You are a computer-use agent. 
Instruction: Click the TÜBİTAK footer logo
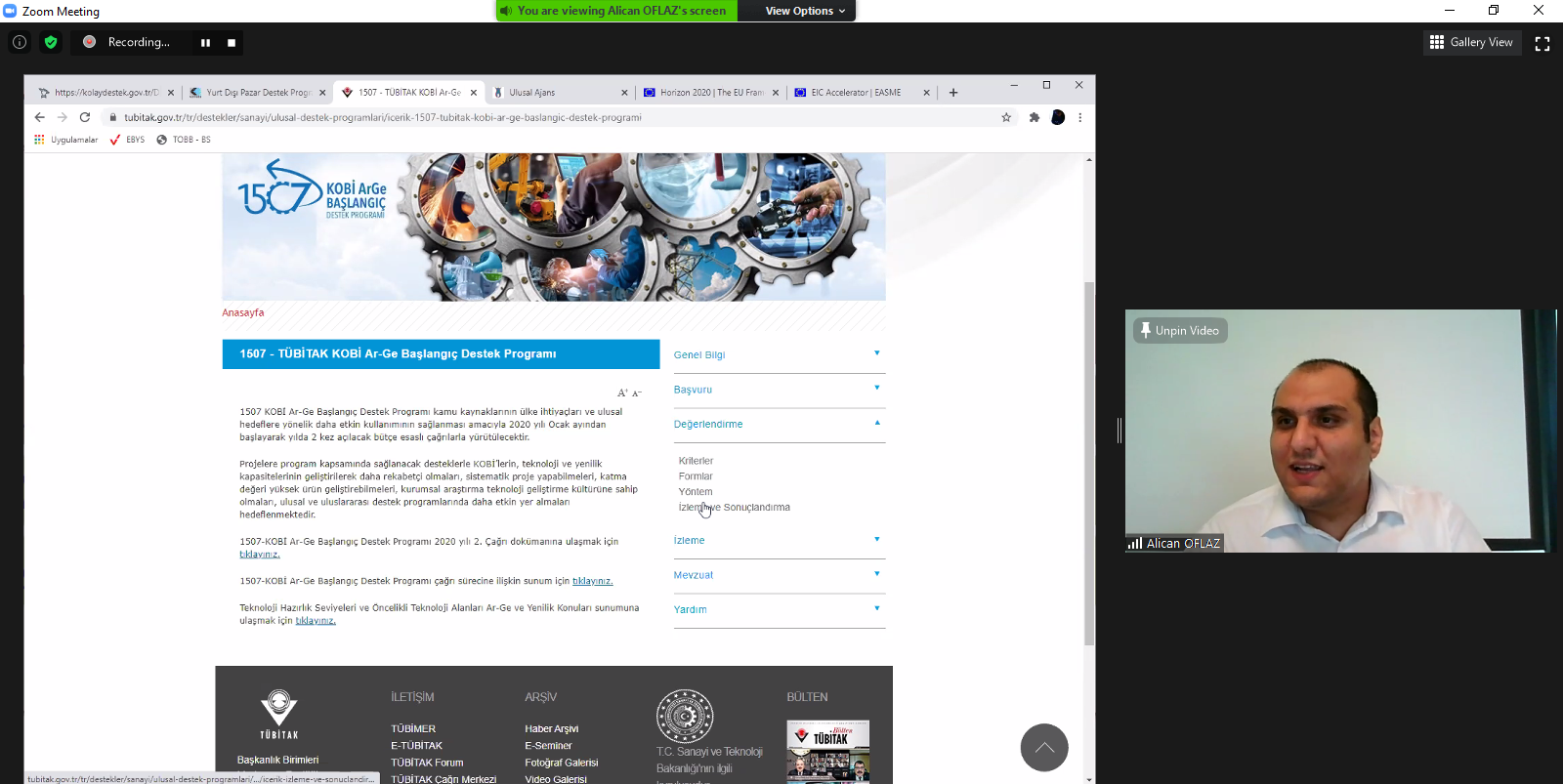pyautogui.click(x=279, y=714)
